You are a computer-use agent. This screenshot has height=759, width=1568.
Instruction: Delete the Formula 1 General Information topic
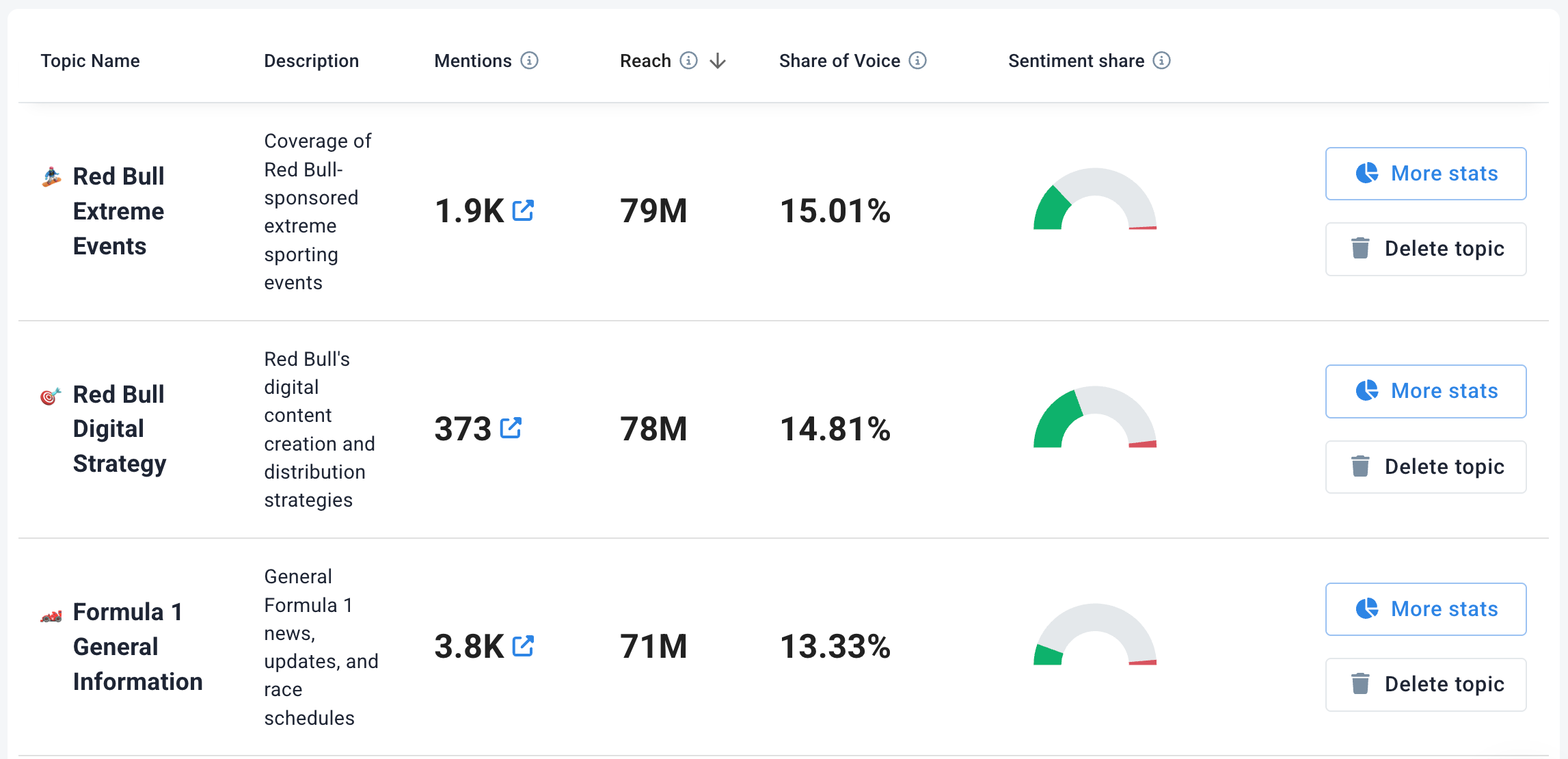1426,684
